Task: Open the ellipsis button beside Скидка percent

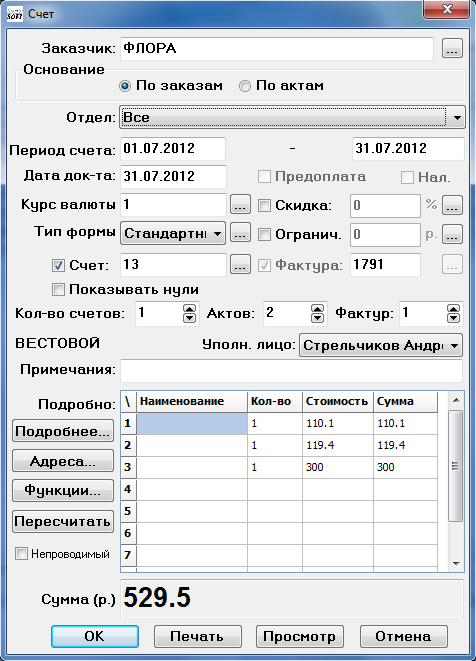Action: 452,205
